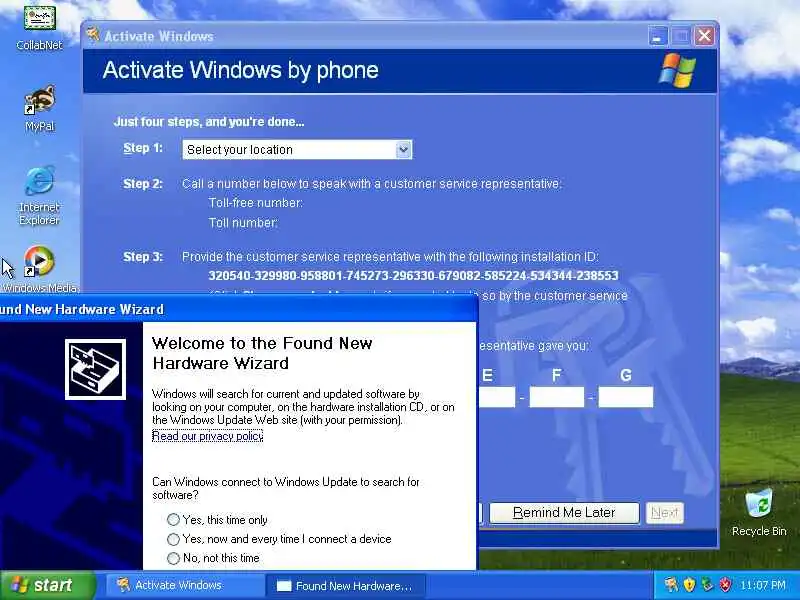Click the confirmation ID field under E
Viewport: 800px width, 600px height.
[496, 397]
